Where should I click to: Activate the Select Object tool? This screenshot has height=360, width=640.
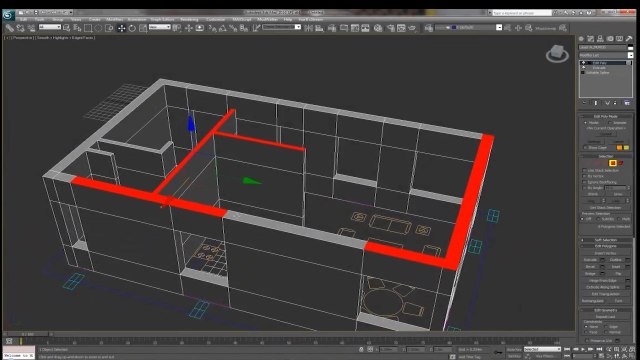[67, 28]
